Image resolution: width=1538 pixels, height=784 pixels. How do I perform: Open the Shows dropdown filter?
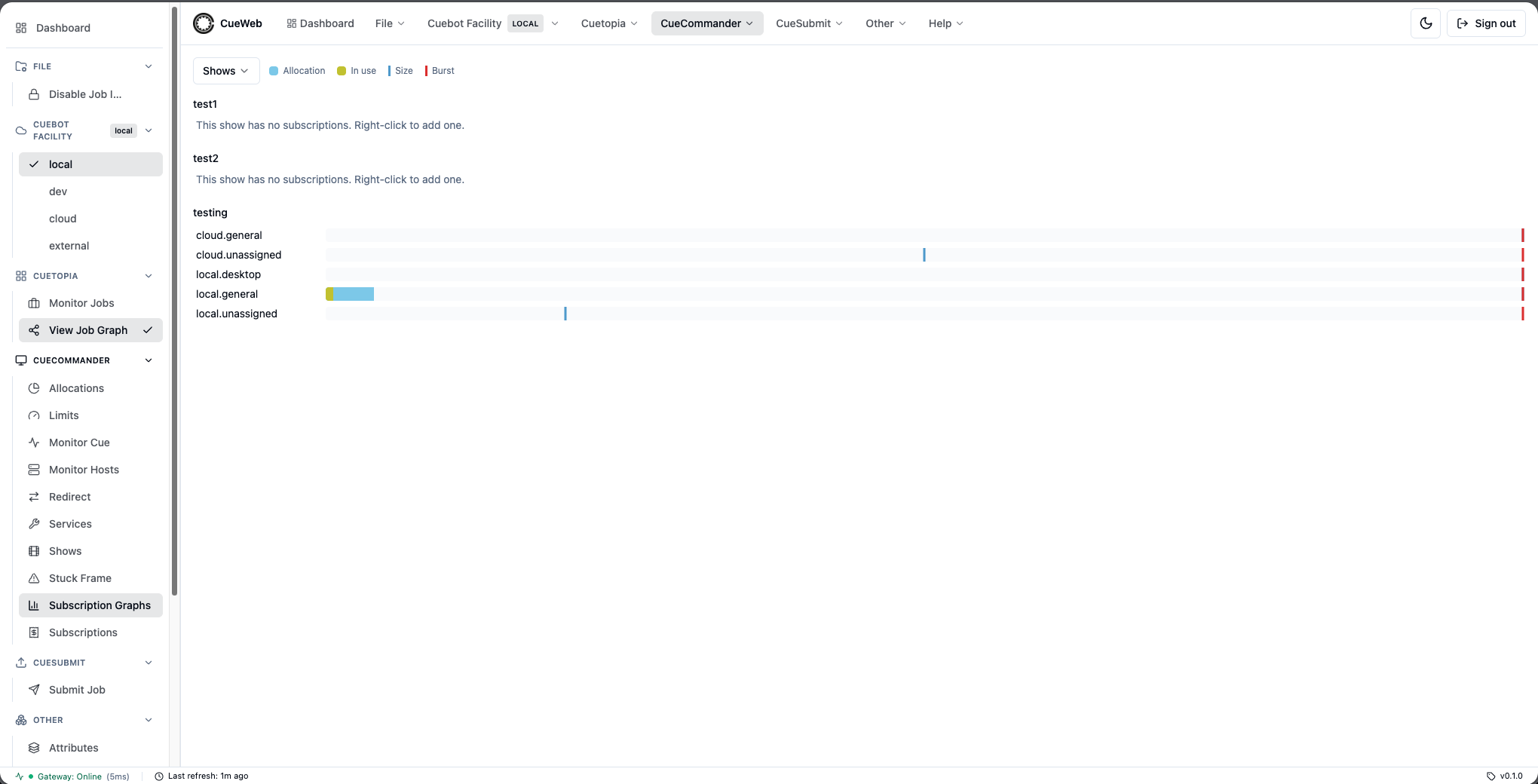(x=226, y=71)
